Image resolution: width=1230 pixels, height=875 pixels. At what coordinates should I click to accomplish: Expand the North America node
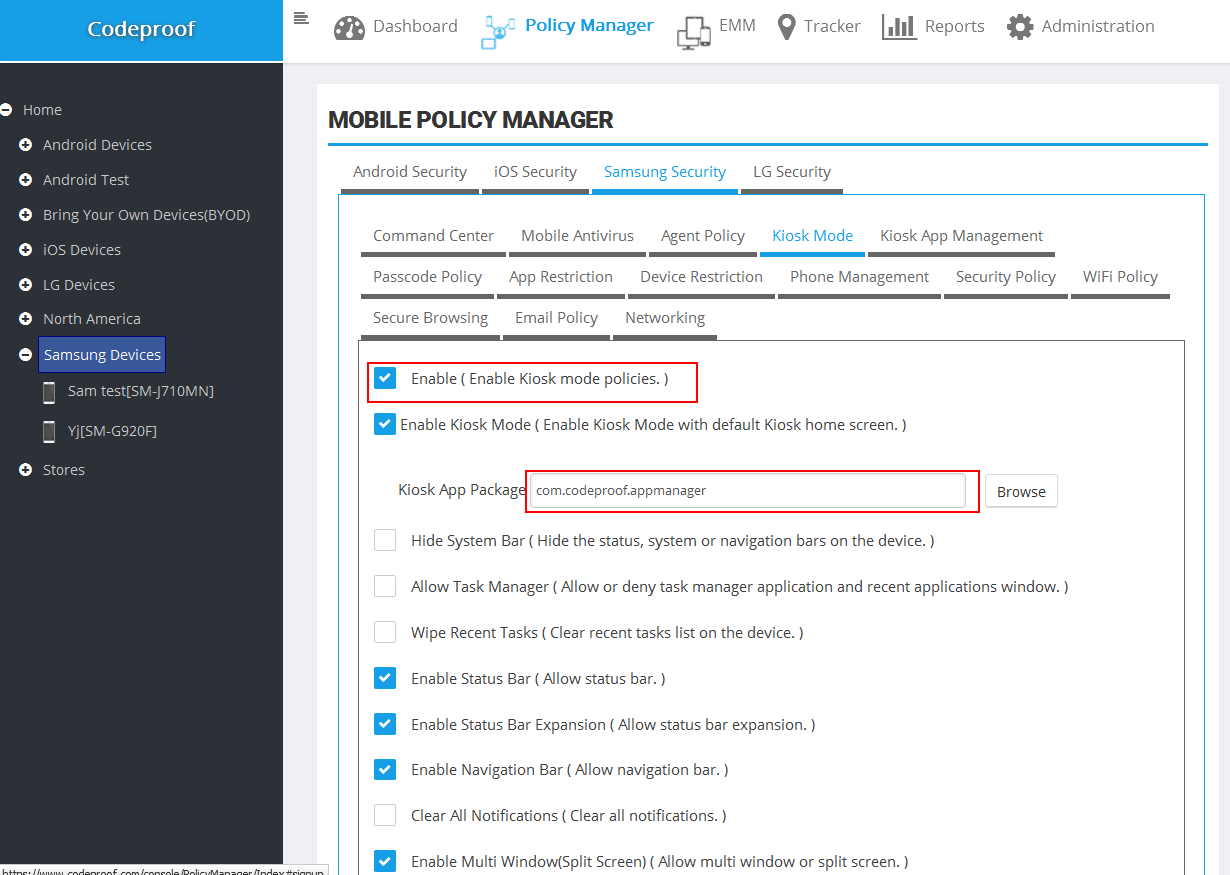[x=26, y=319]
